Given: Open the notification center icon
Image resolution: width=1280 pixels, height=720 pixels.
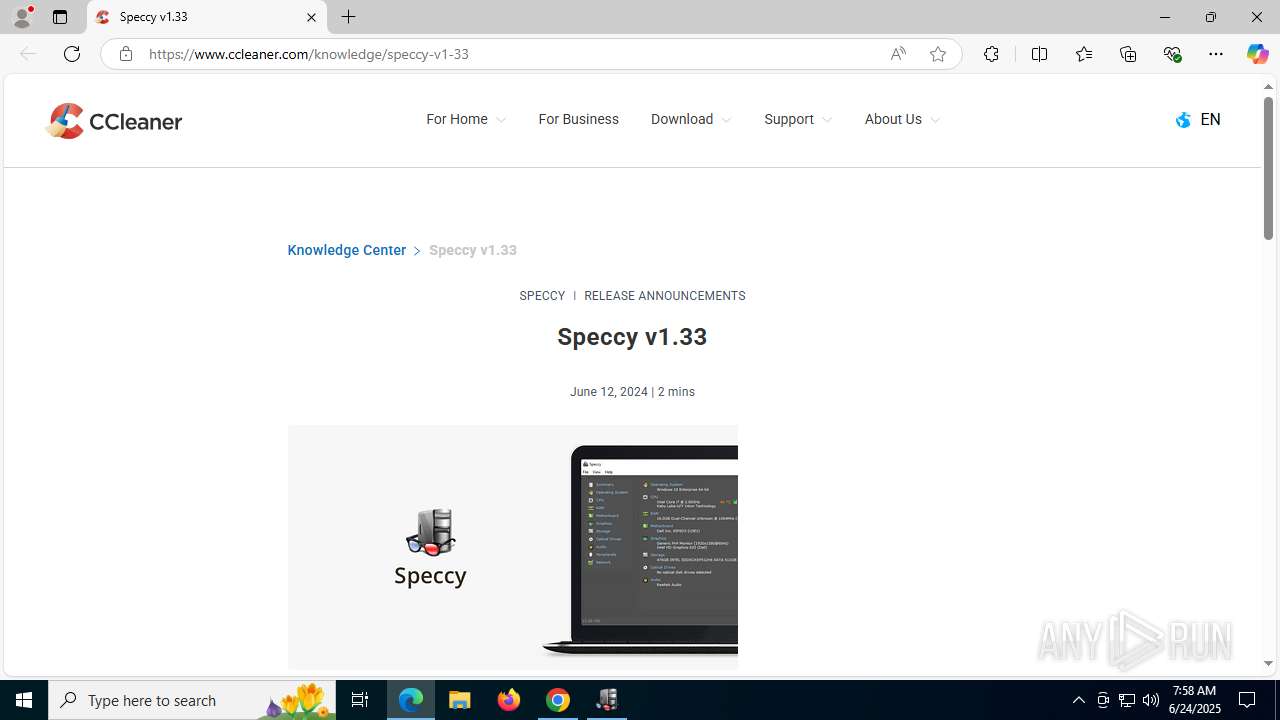Looking at the screenshot, I should 1248,700.
